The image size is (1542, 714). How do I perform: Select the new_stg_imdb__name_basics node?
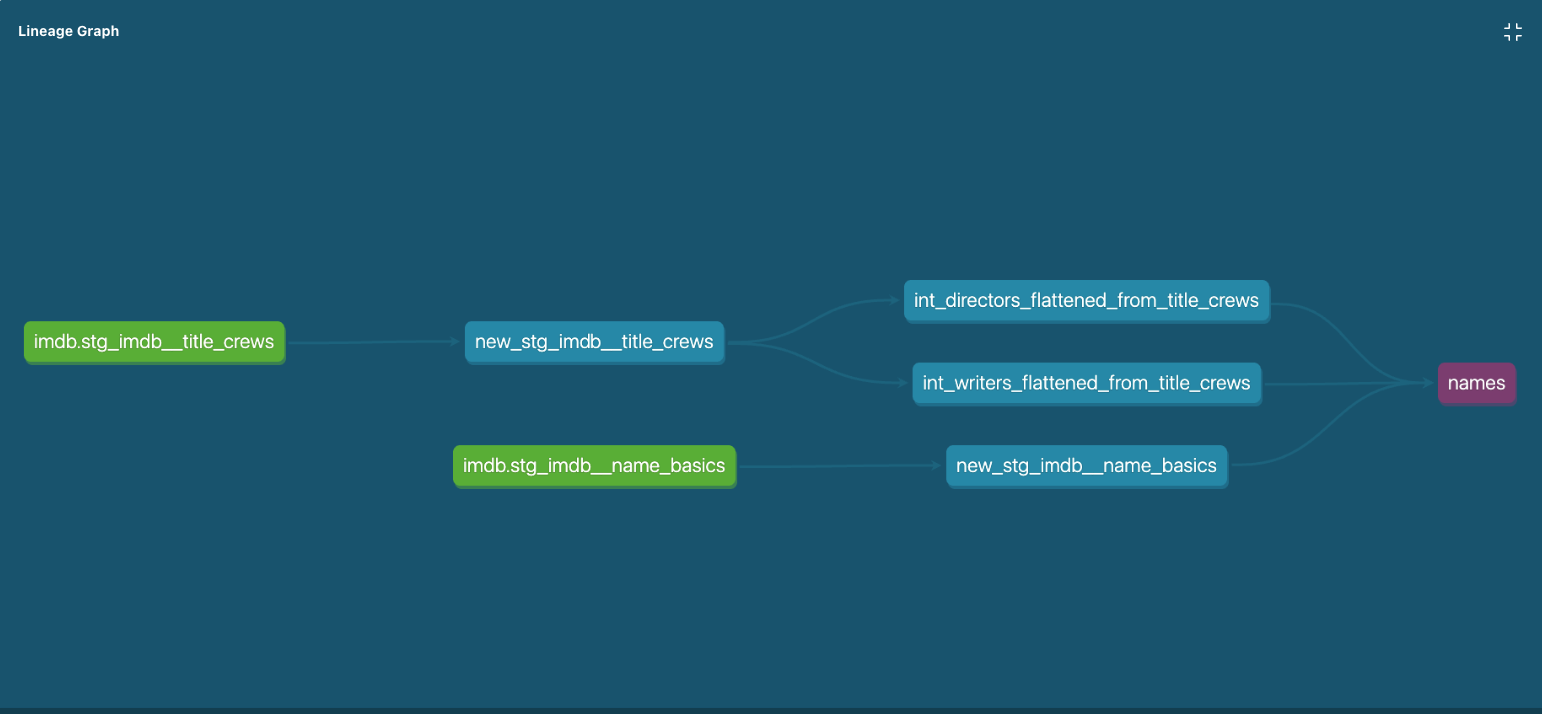1087,465
